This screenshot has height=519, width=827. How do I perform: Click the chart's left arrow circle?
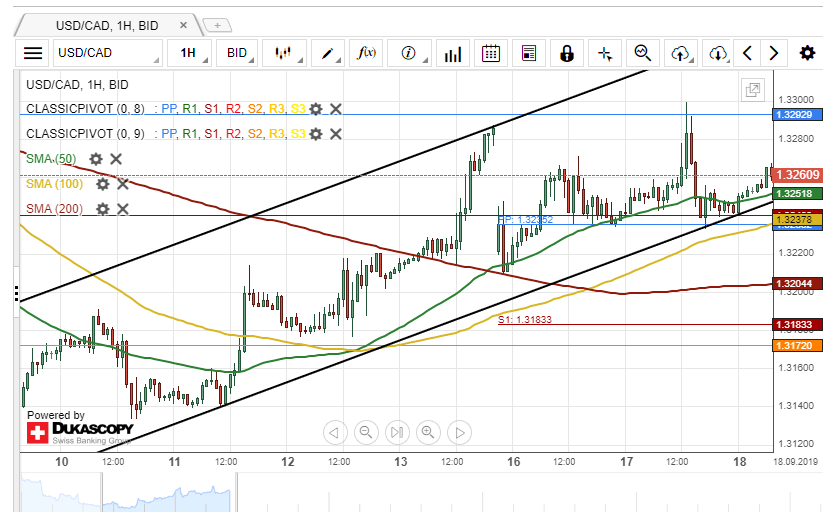[x=335, y=432]
